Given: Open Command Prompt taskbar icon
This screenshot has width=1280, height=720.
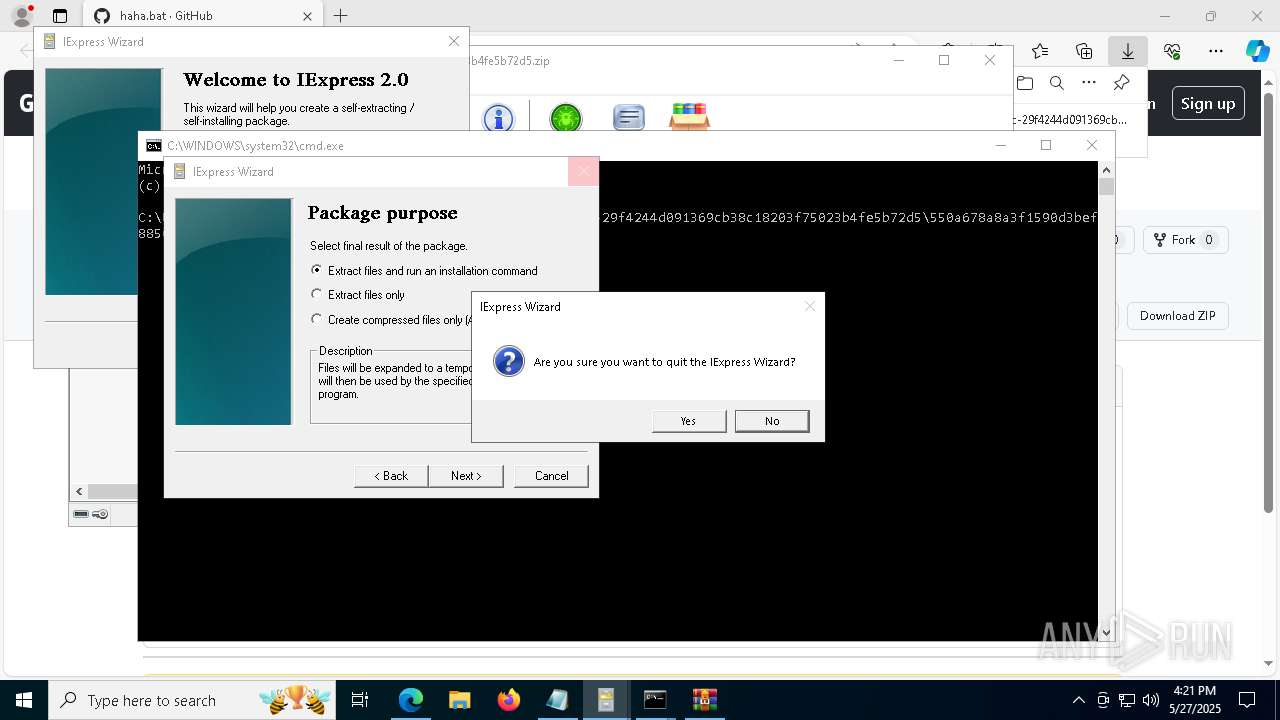Looking at the screenshot, I should [x=655, y=700].
